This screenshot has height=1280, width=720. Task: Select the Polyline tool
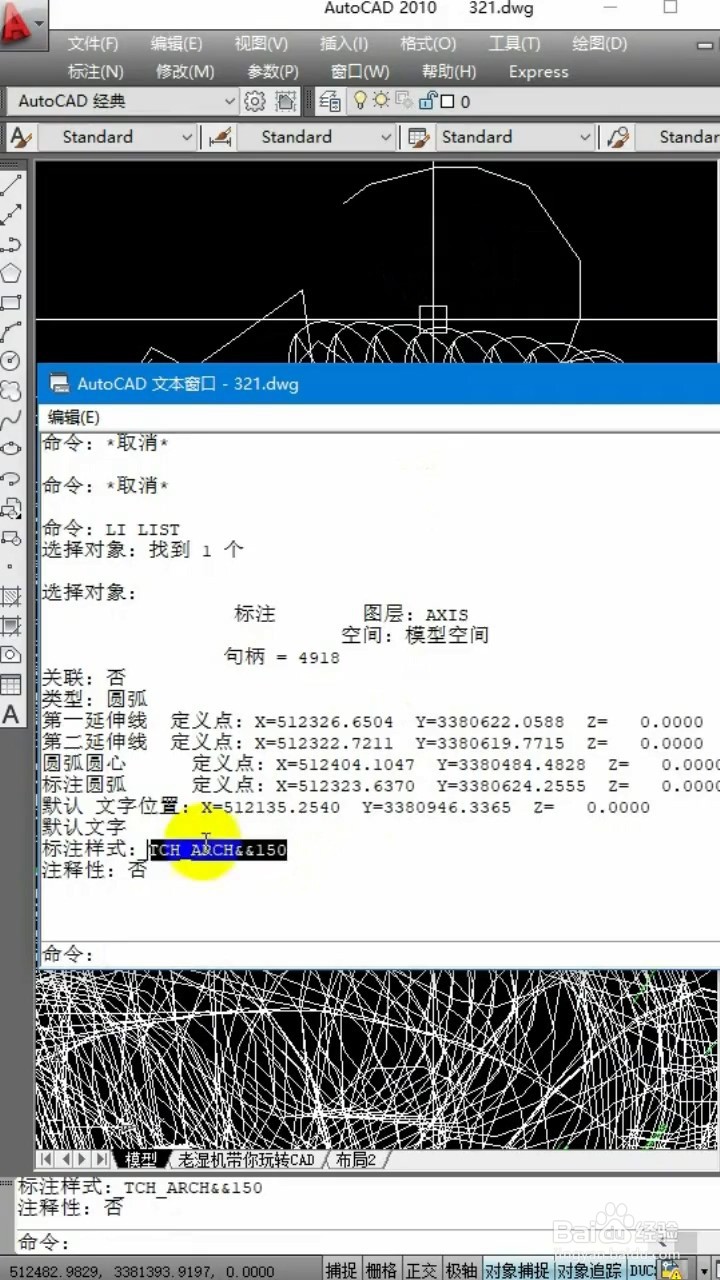pyautogui.click(x=11, y=243)
